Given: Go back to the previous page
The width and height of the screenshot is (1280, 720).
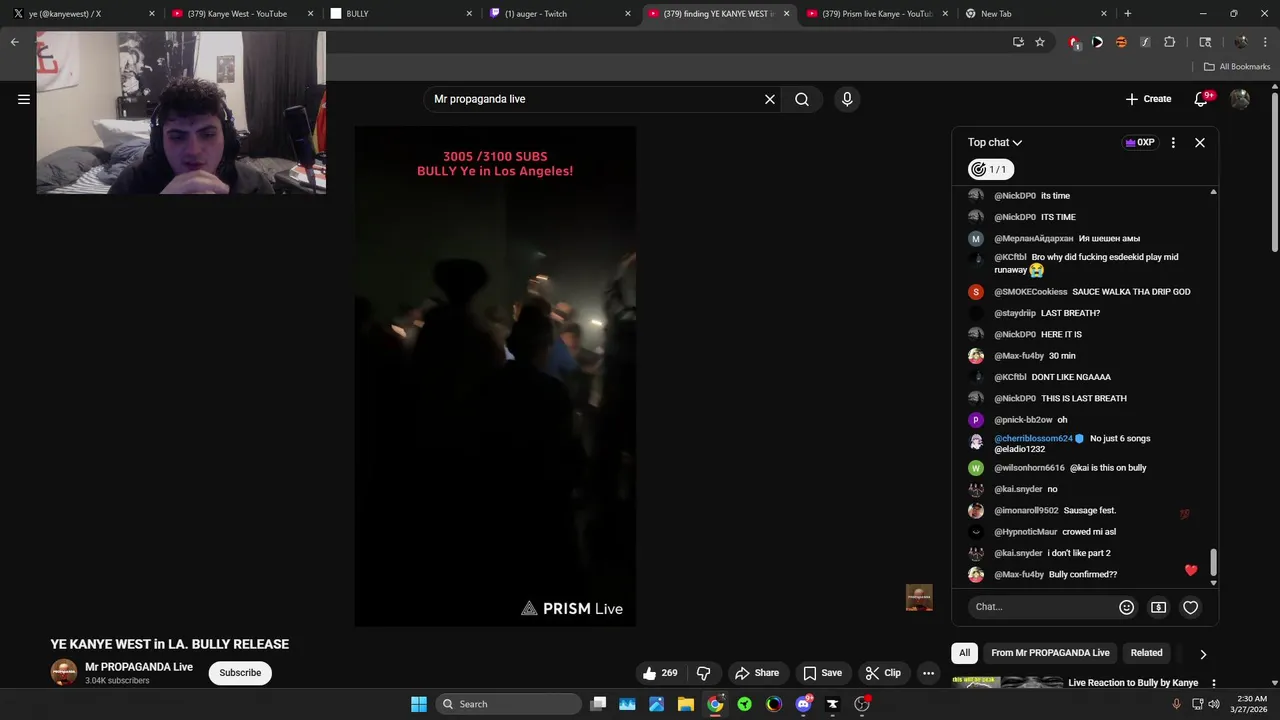Looking at the screenshot, I should tap(15, 42).
